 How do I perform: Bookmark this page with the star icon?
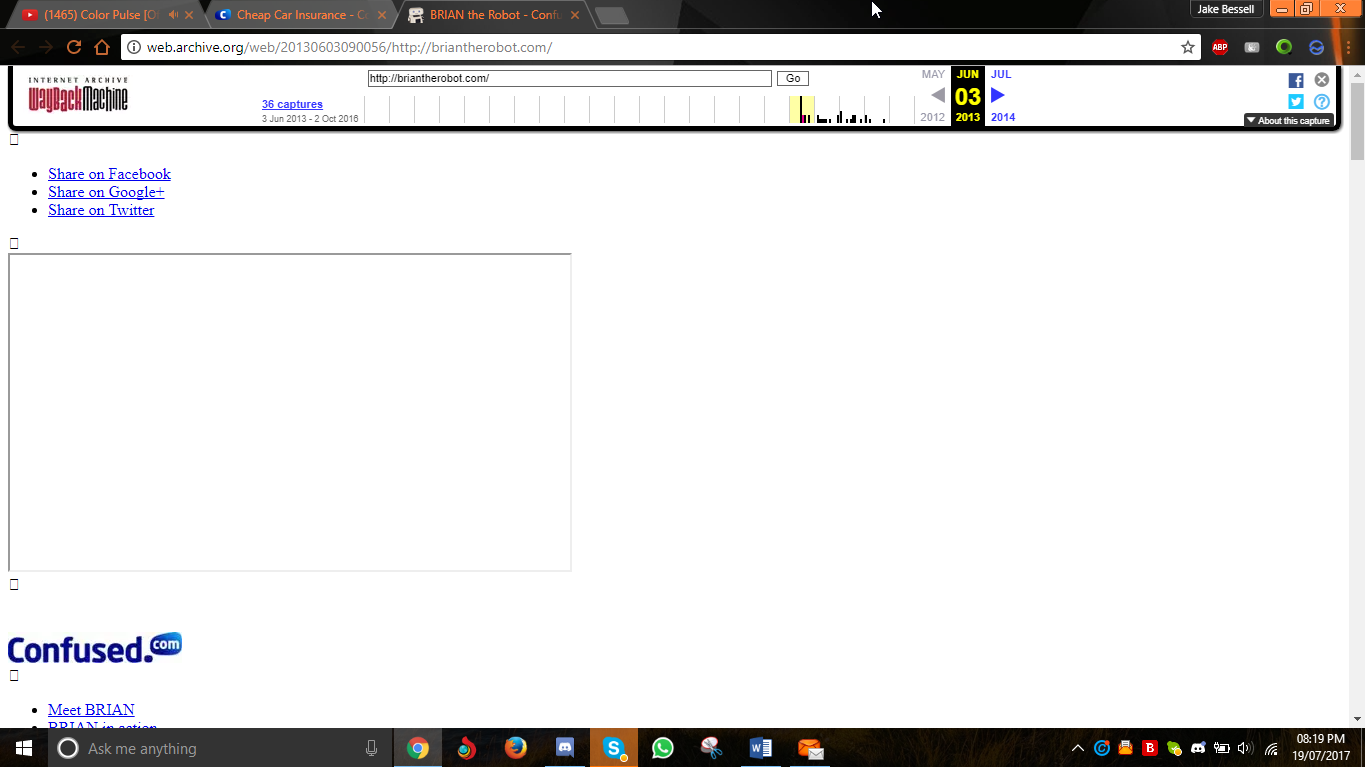click(1188, 47)
